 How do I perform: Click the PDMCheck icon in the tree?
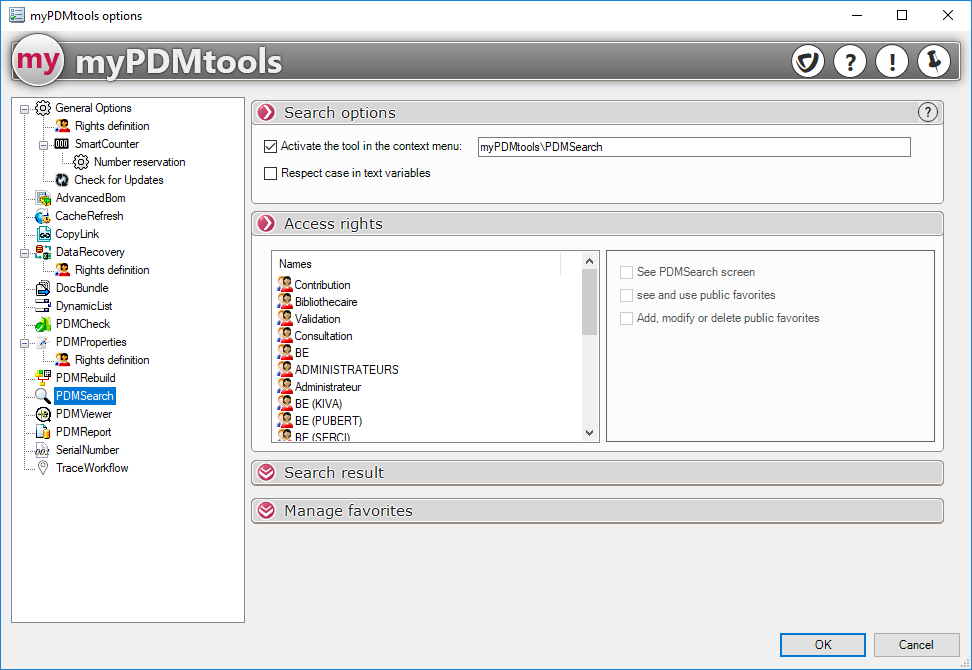tap(43, 324)
